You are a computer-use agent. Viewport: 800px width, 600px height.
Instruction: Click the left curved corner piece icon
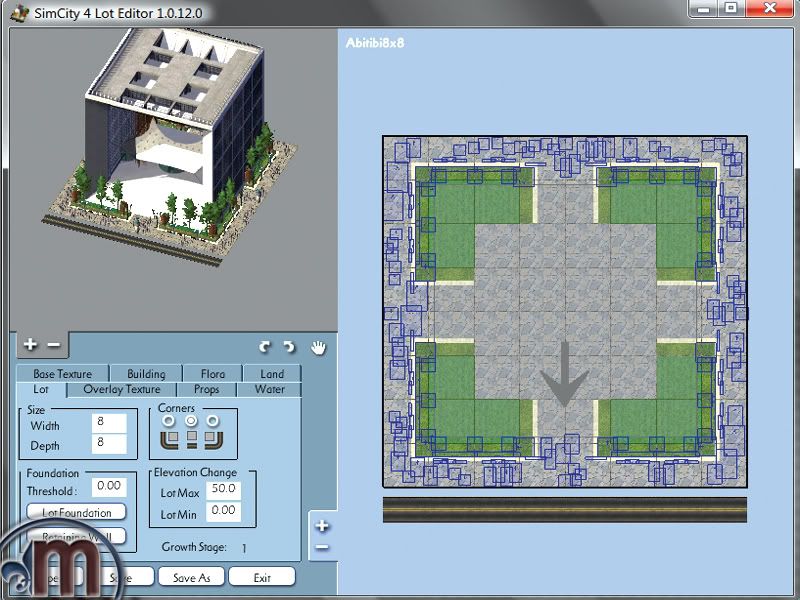coord(169,440)
